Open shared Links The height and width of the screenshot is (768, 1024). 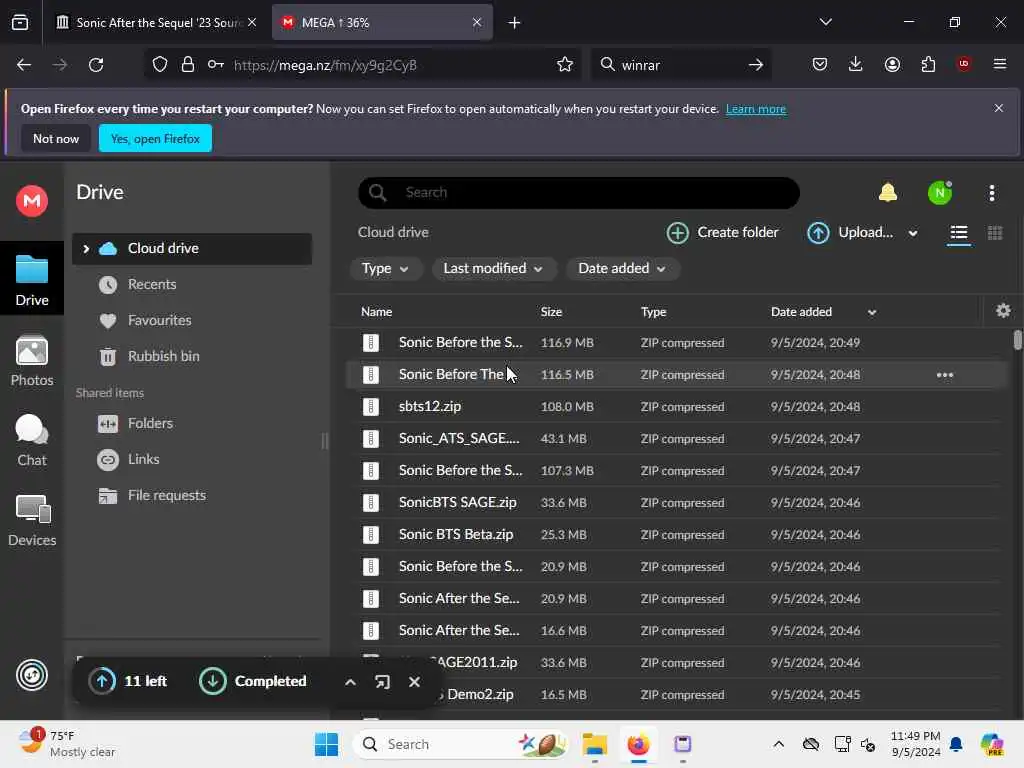pyautogui.click(x=144, y=459)
